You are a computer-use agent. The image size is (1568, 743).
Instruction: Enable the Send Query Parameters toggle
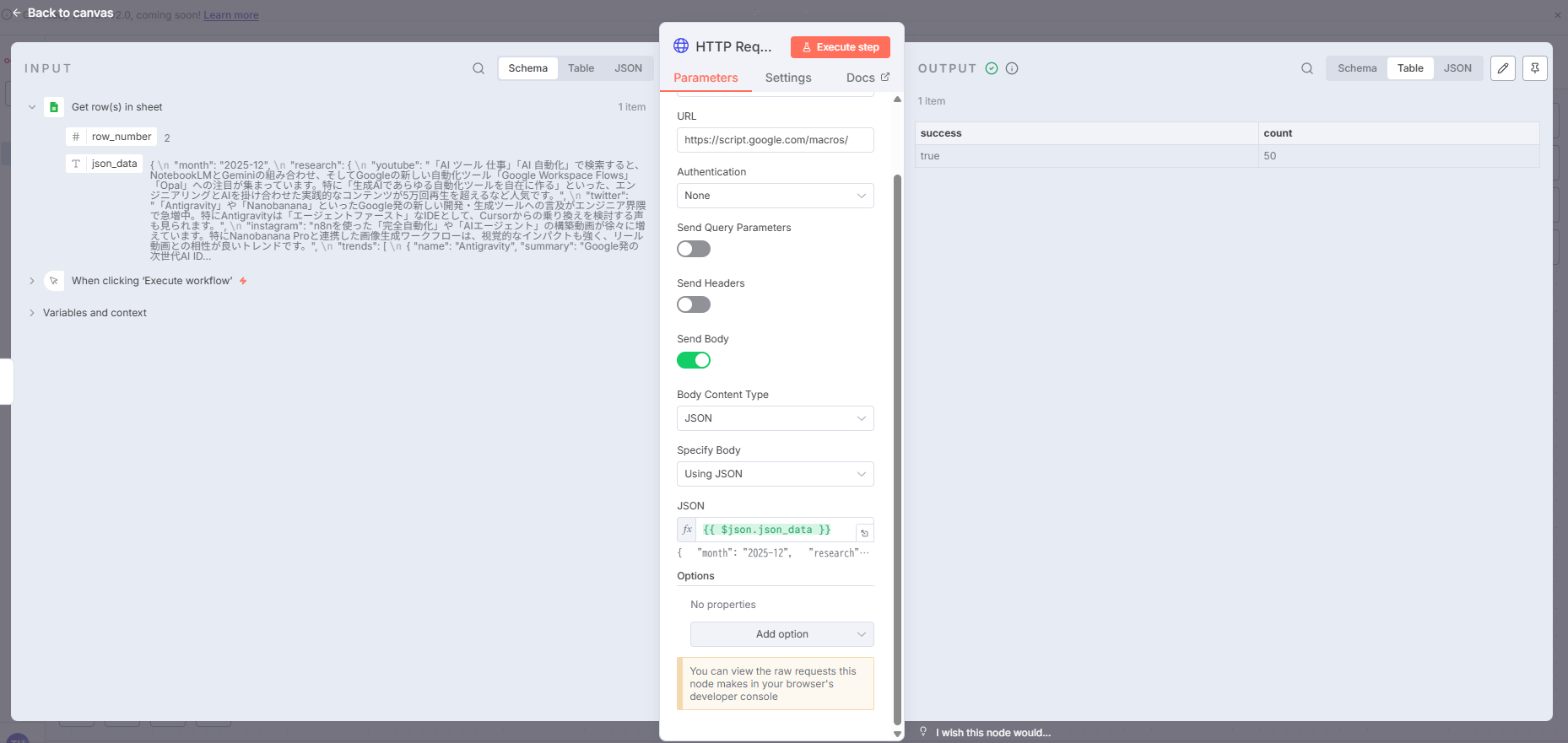pos(694,249)
